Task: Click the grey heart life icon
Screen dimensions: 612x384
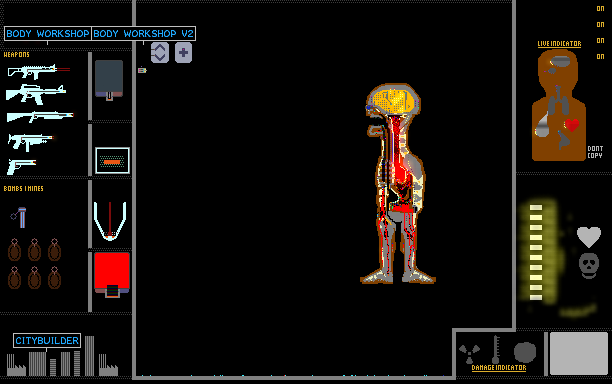Action: (x=589, y=237)
